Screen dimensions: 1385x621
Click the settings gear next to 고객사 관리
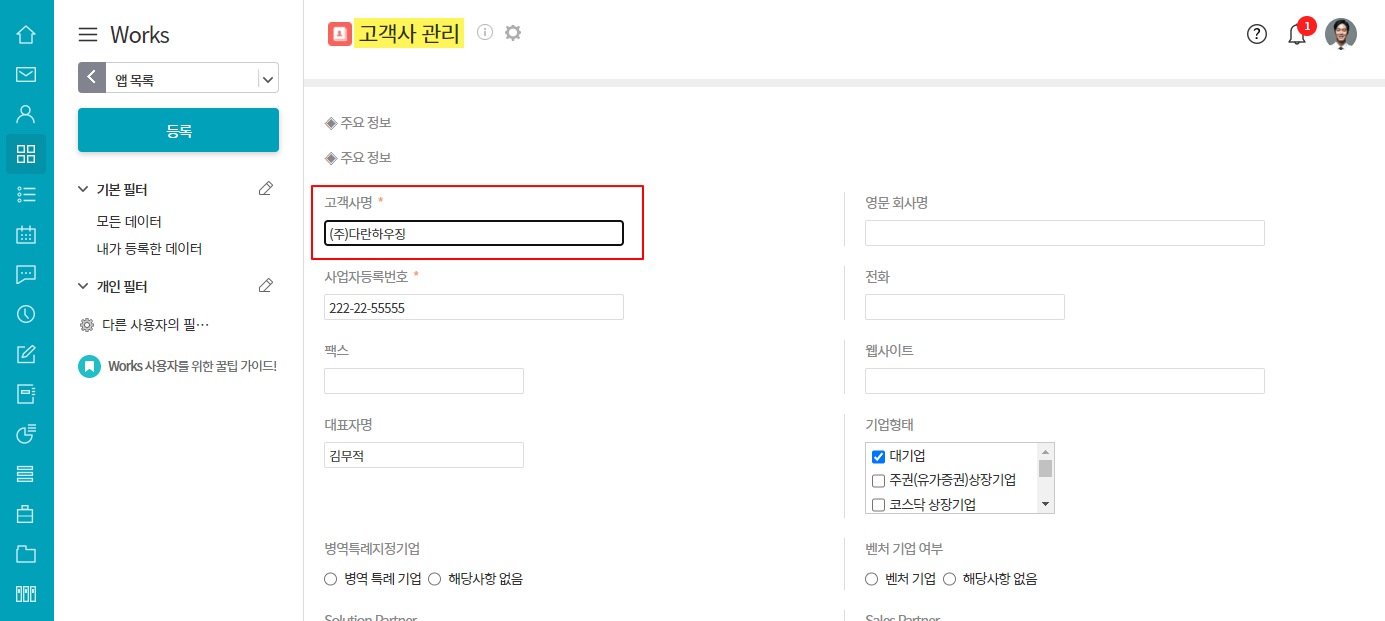(513, 33)
